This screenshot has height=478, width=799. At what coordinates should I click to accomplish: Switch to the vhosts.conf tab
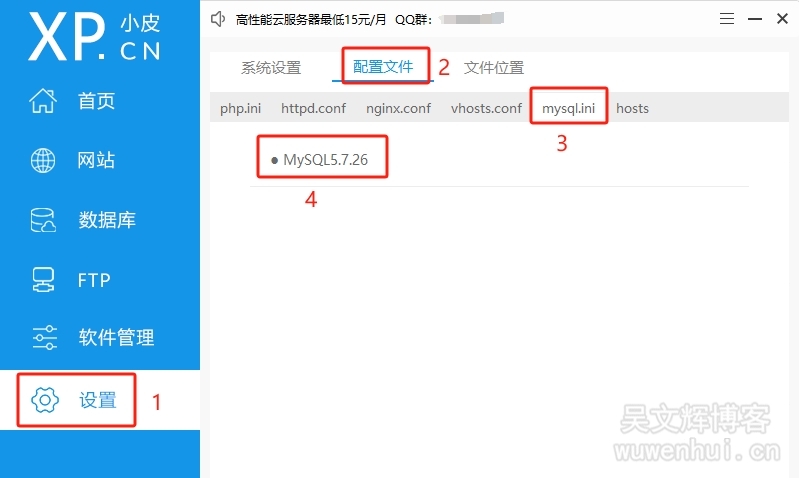click(x=486, y=108)
